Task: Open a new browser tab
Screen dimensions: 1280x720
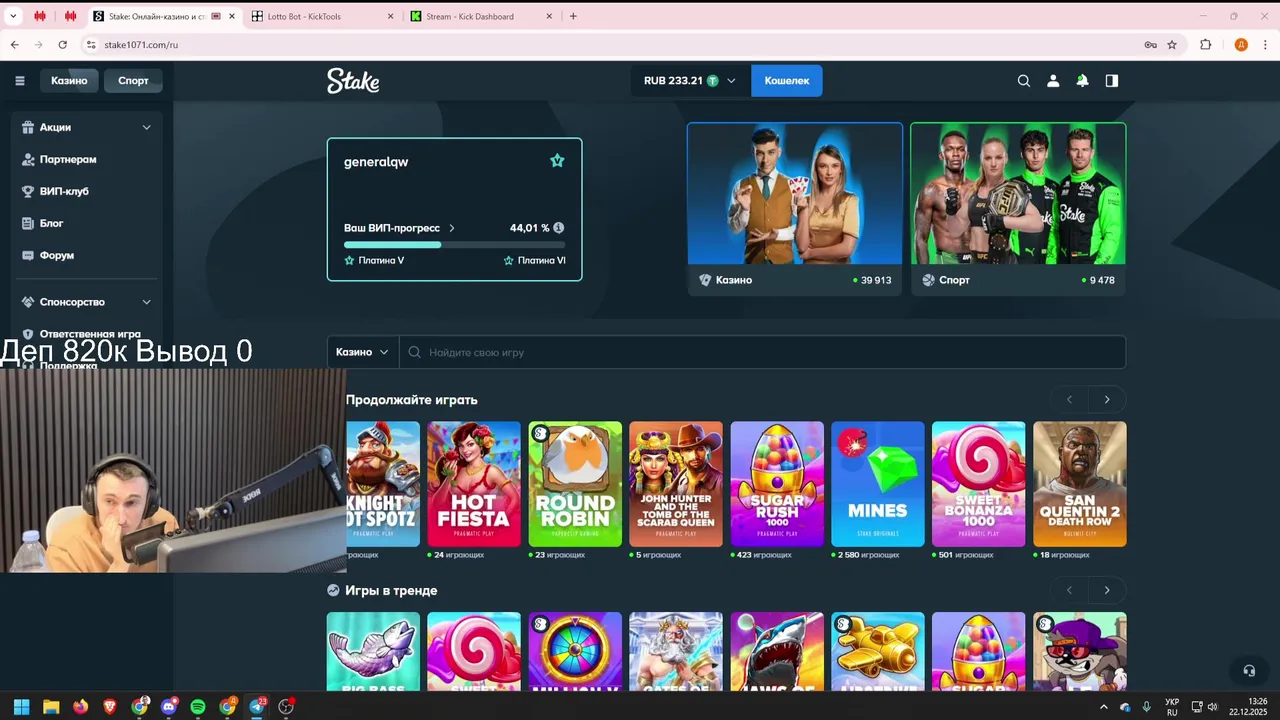Action: [x=573, y=16]
